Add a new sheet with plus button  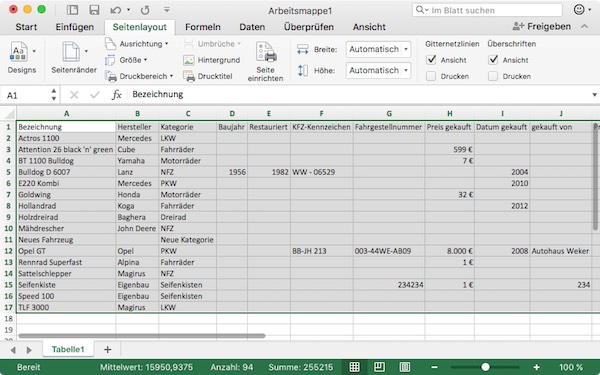click(x=108, y=349)
